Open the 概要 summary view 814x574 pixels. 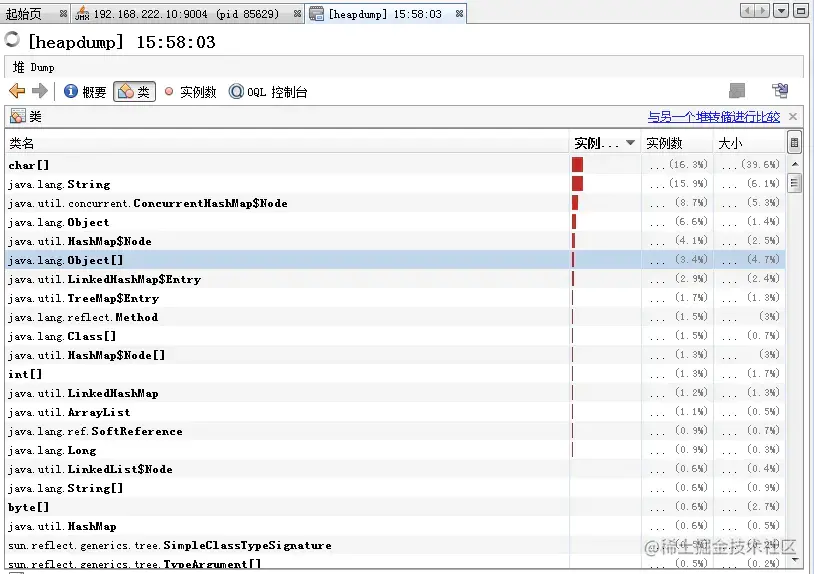tap(85, 92)
